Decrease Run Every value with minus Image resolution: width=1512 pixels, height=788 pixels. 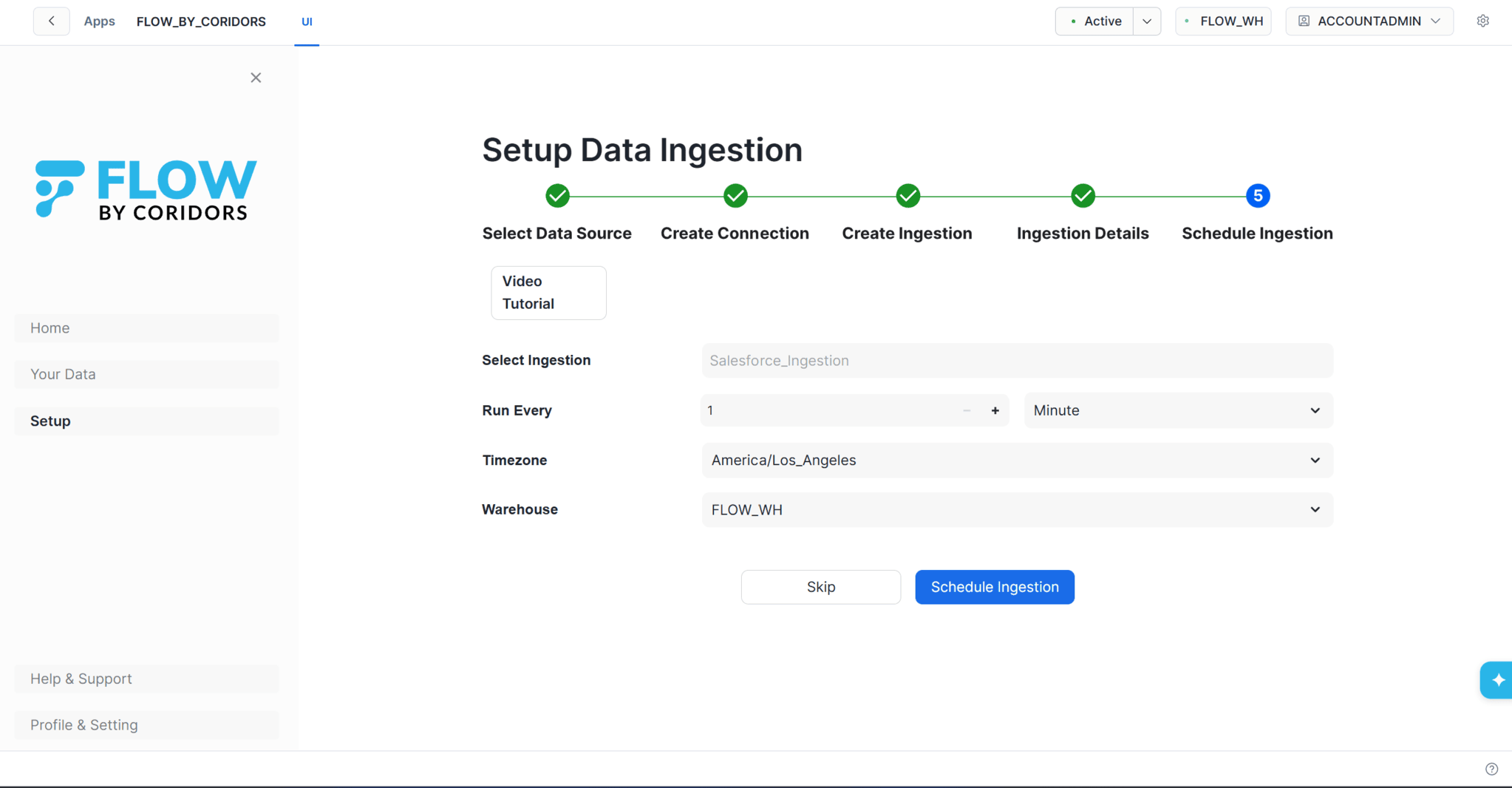[967, 410]
